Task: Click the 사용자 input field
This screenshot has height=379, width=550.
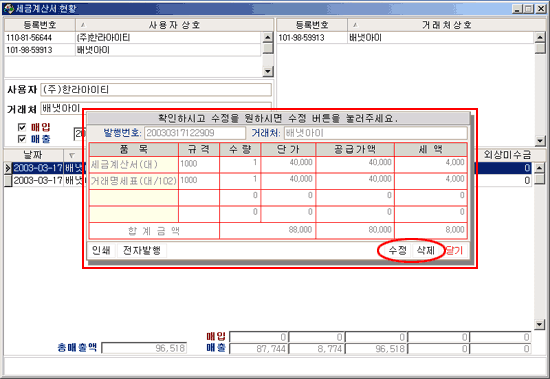Action: pyautogui.click(x=156, y=90)
